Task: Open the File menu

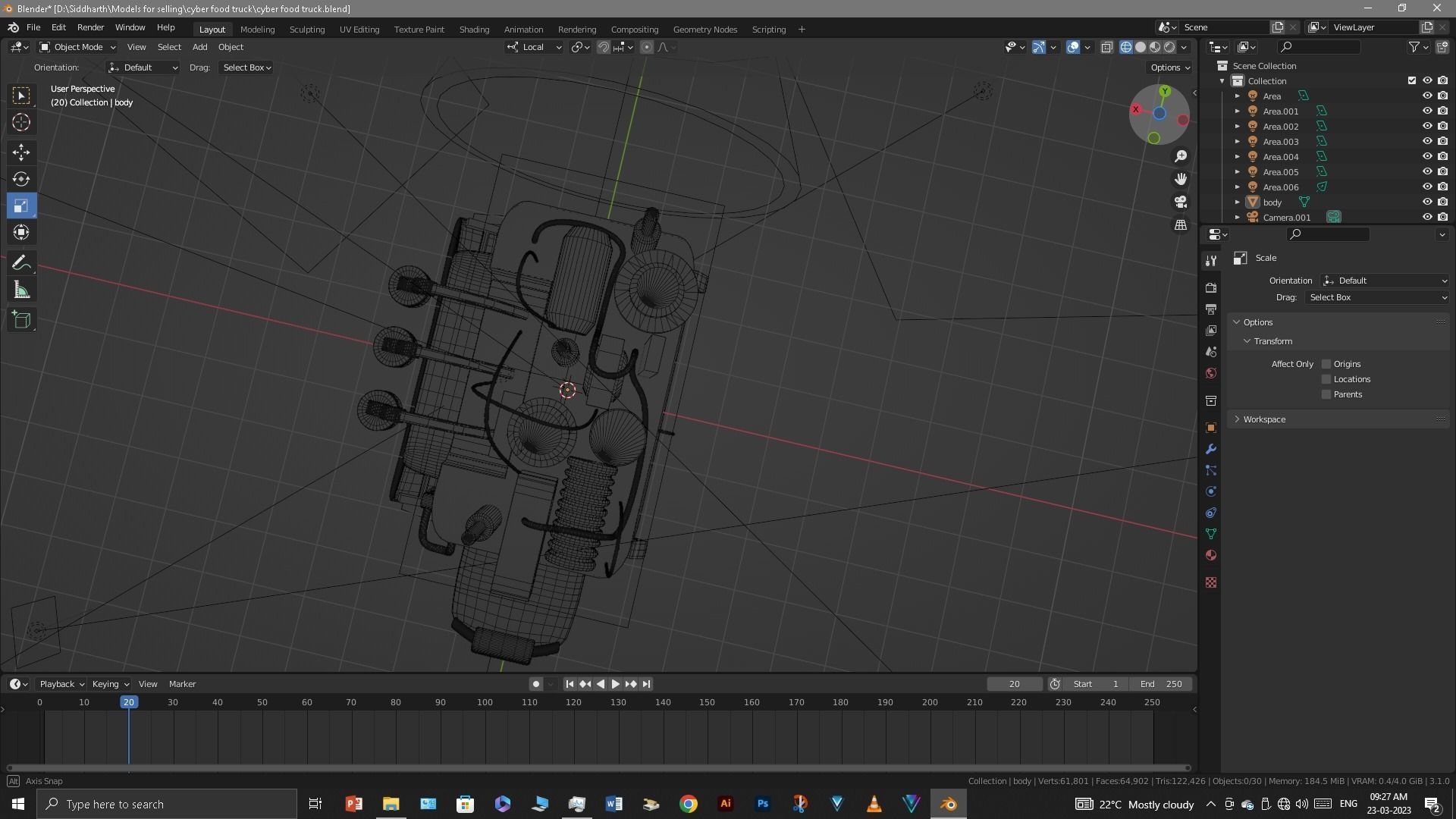Action: [x=33, y=28]
